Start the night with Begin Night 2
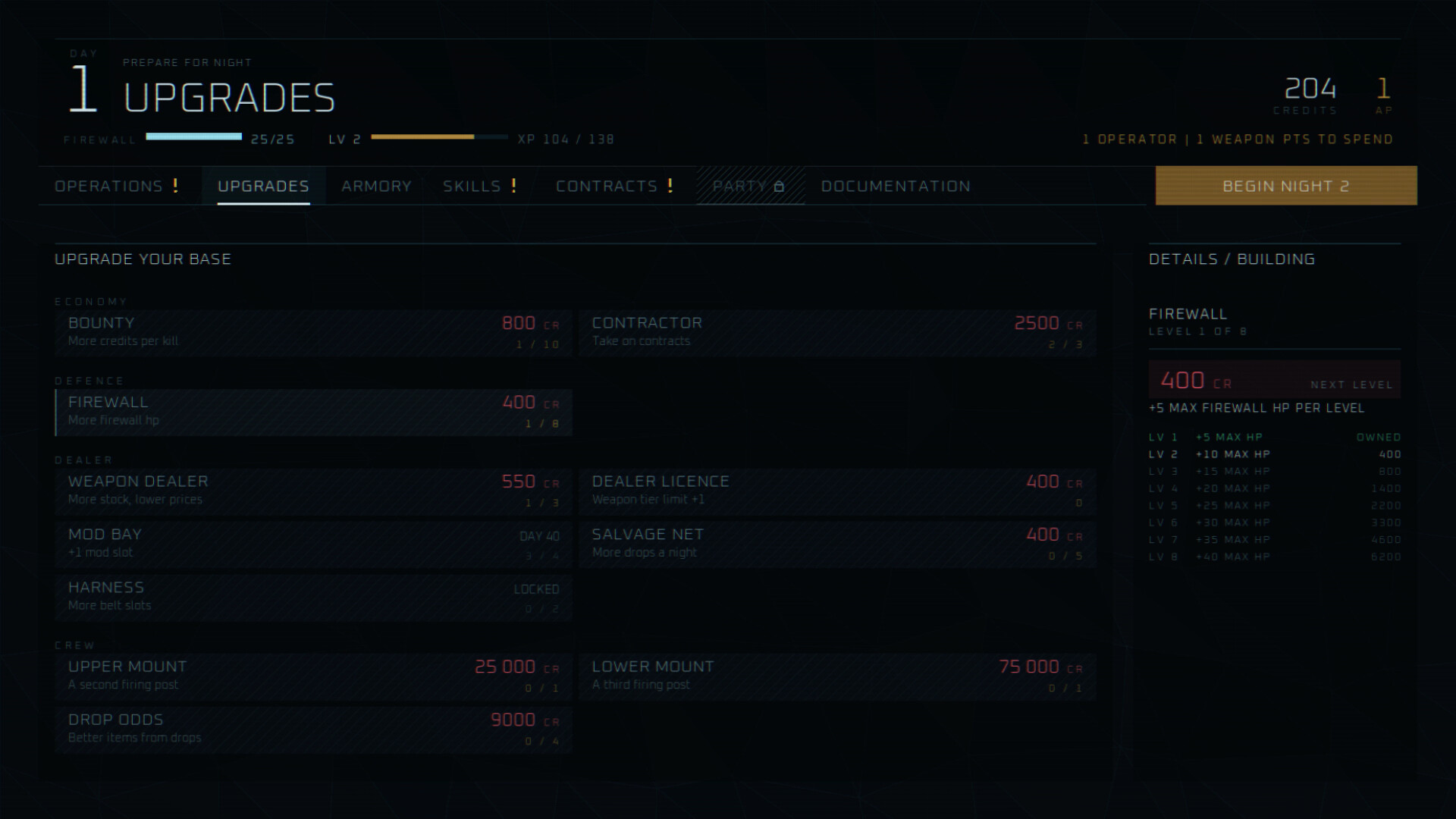 click(1286, 186)
